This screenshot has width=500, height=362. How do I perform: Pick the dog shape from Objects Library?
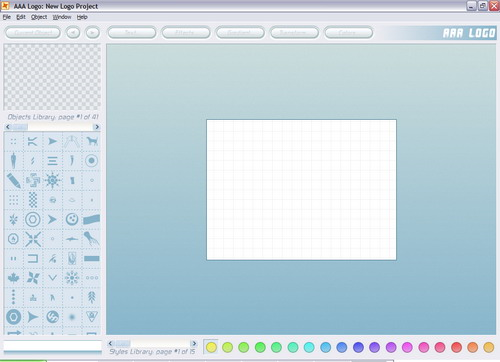(x=92, y=141)
